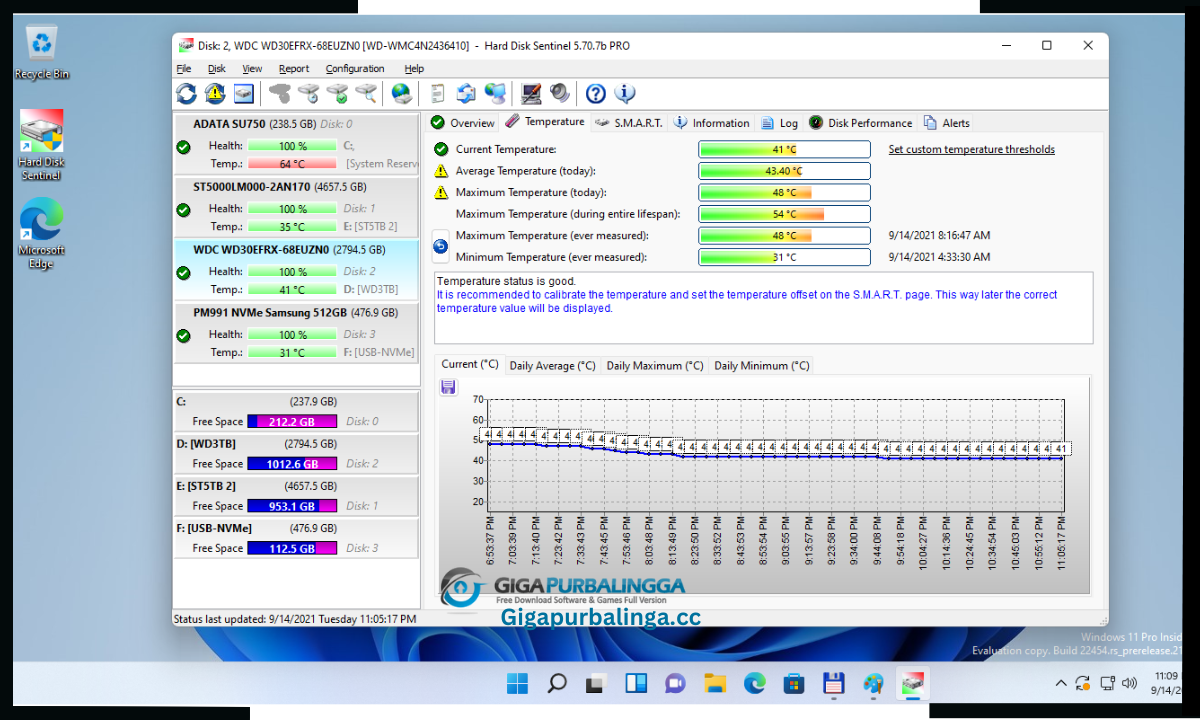Click the F: [USB-NVMe] free space bar
Screen dimensions: 1200x720
click(292, 548)
